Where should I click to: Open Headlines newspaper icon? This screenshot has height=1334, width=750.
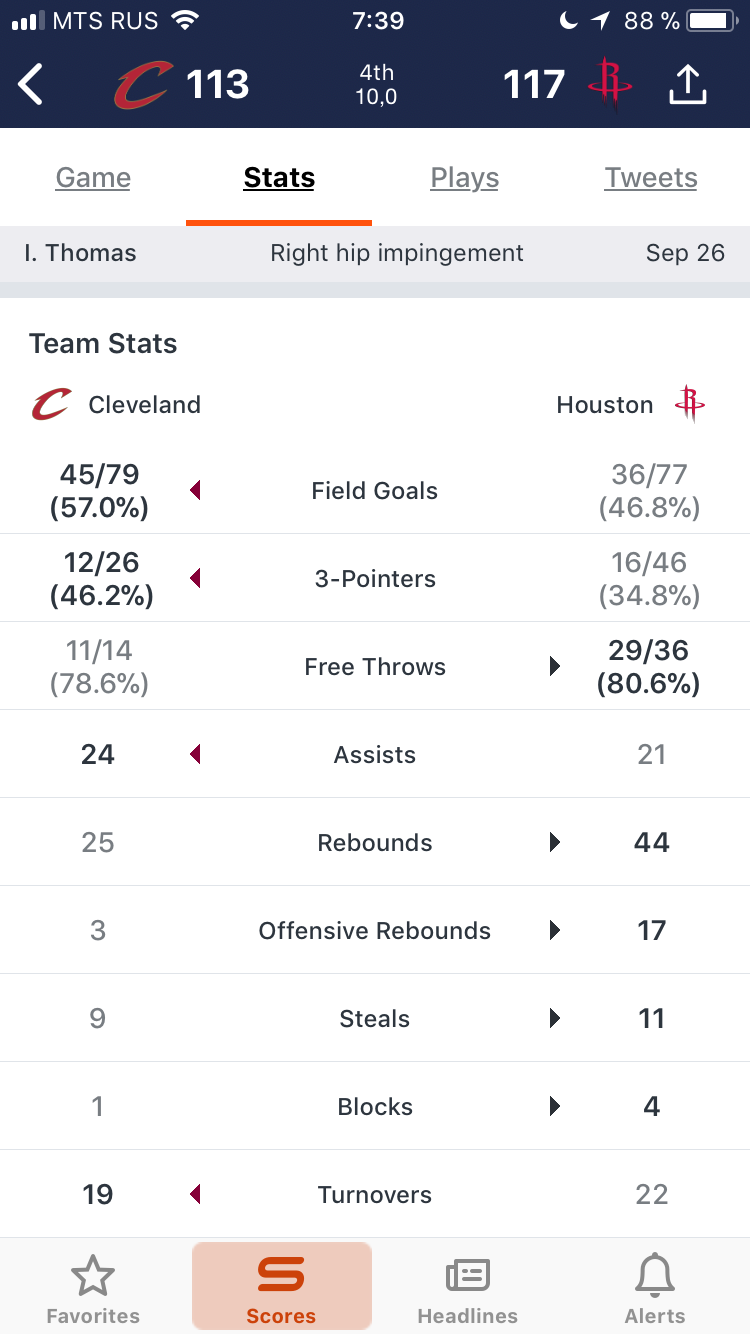(467, 1276)
